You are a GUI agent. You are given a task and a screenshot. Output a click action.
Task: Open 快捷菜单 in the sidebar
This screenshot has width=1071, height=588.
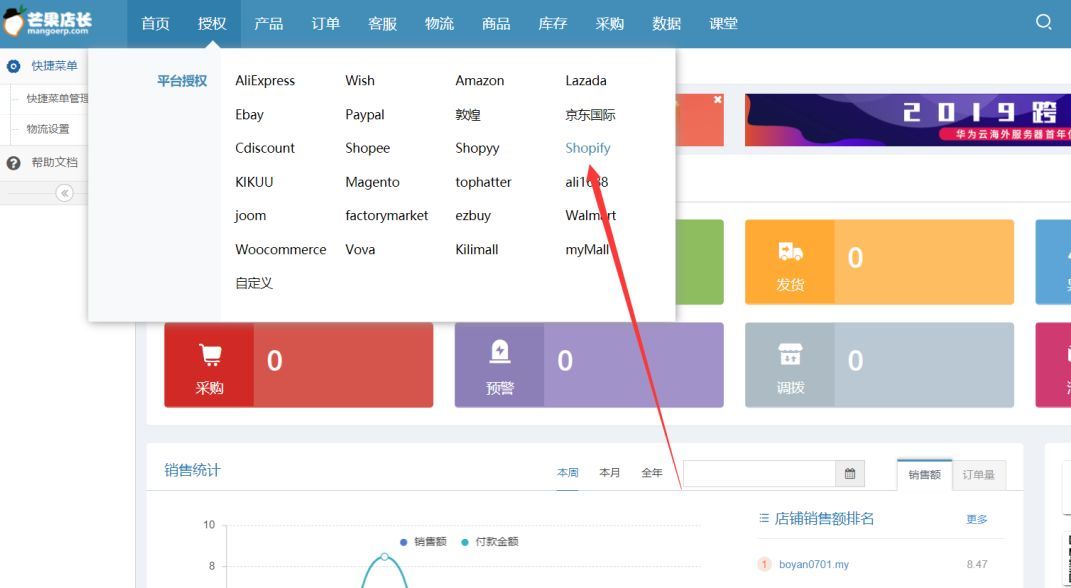pos(54,66)
